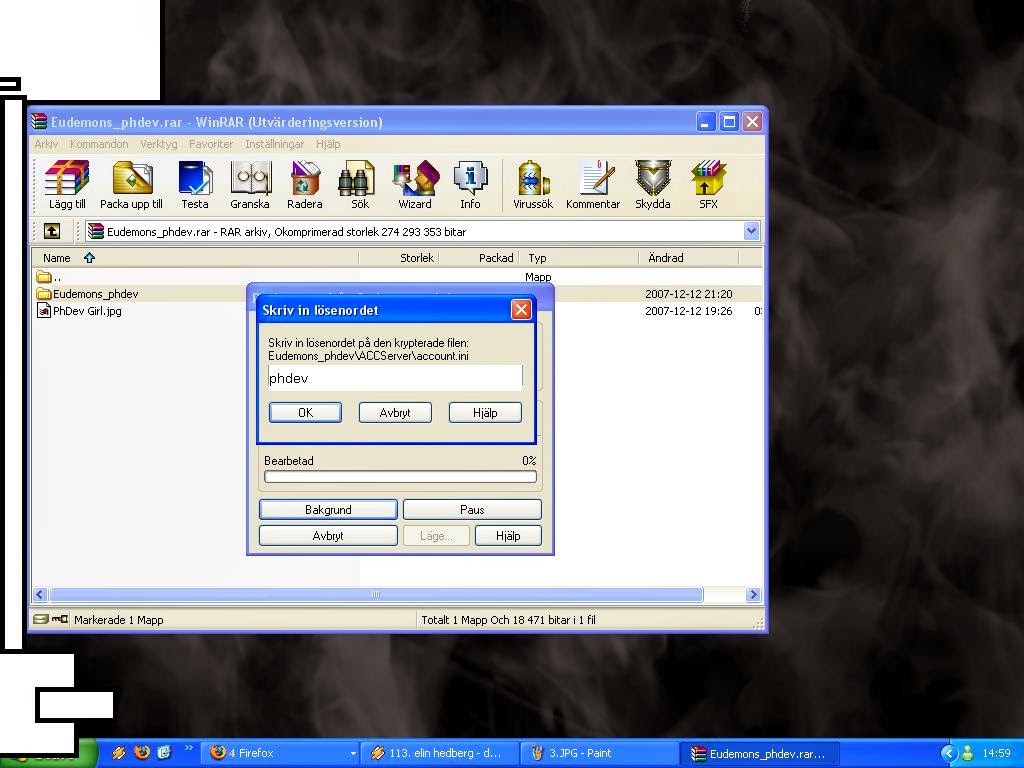Open the Inställningar menu

[x=274, y=144]
